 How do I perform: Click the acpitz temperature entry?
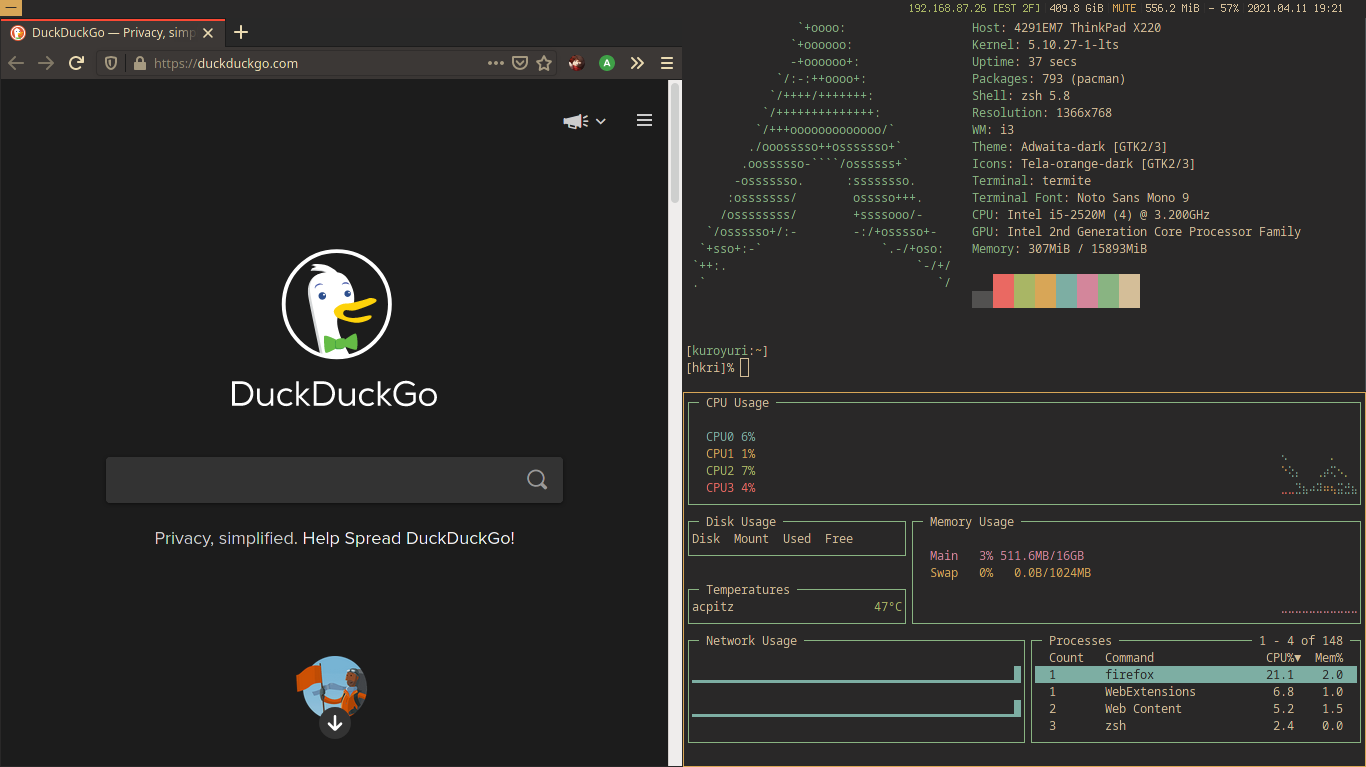coord(797,607)
